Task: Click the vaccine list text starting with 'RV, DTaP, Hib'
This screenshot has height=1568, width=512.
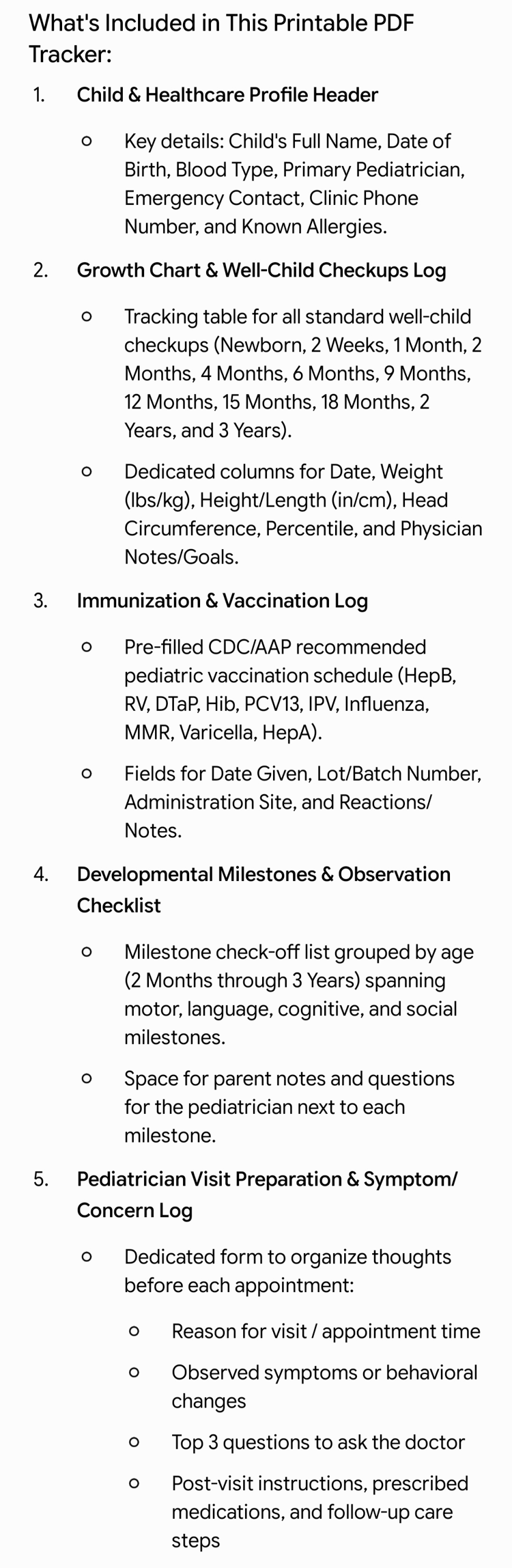Action: [276, 704]
